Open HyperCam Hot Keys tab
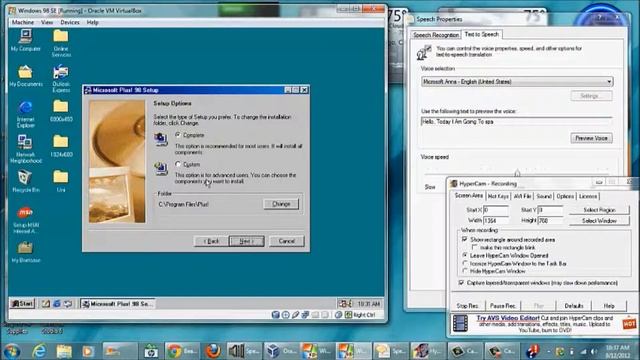 [498, 196]
